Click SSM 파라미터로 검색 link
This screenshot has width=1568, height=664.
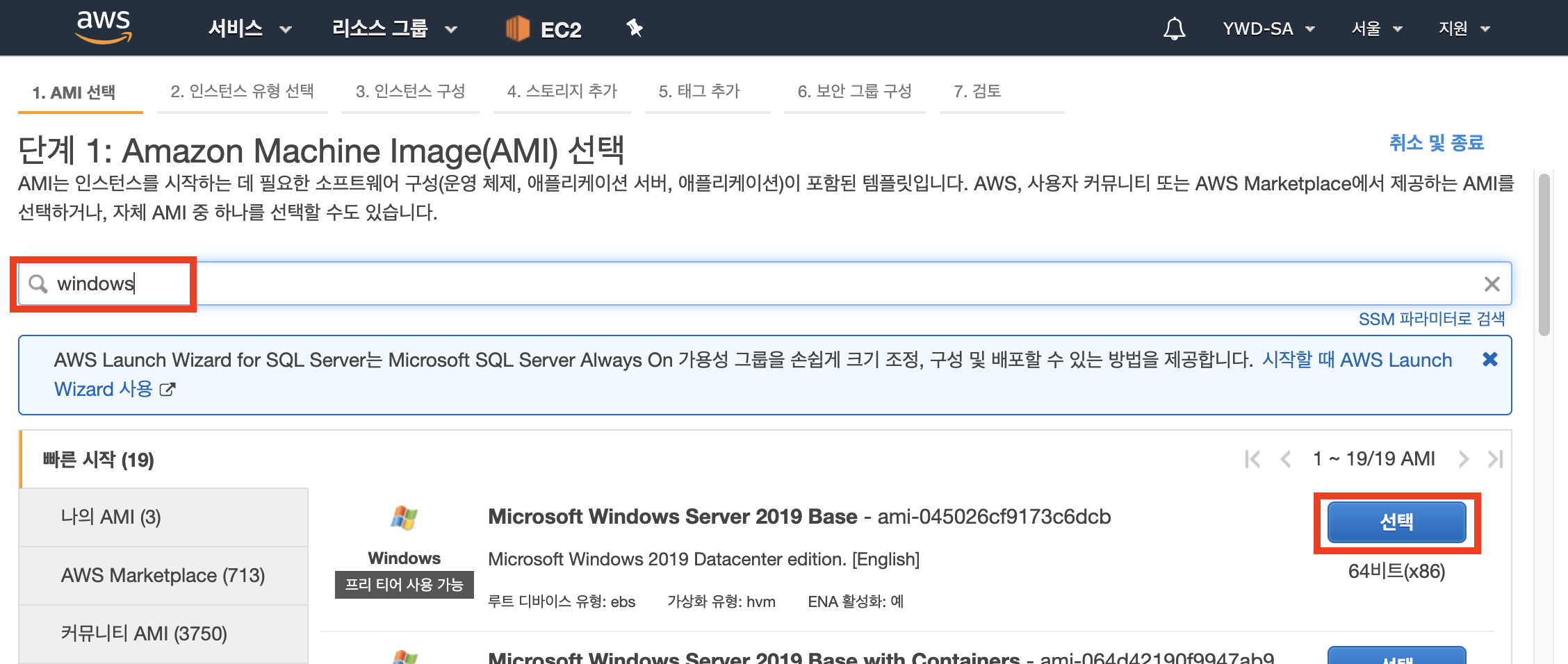(x=1432, y=319)
